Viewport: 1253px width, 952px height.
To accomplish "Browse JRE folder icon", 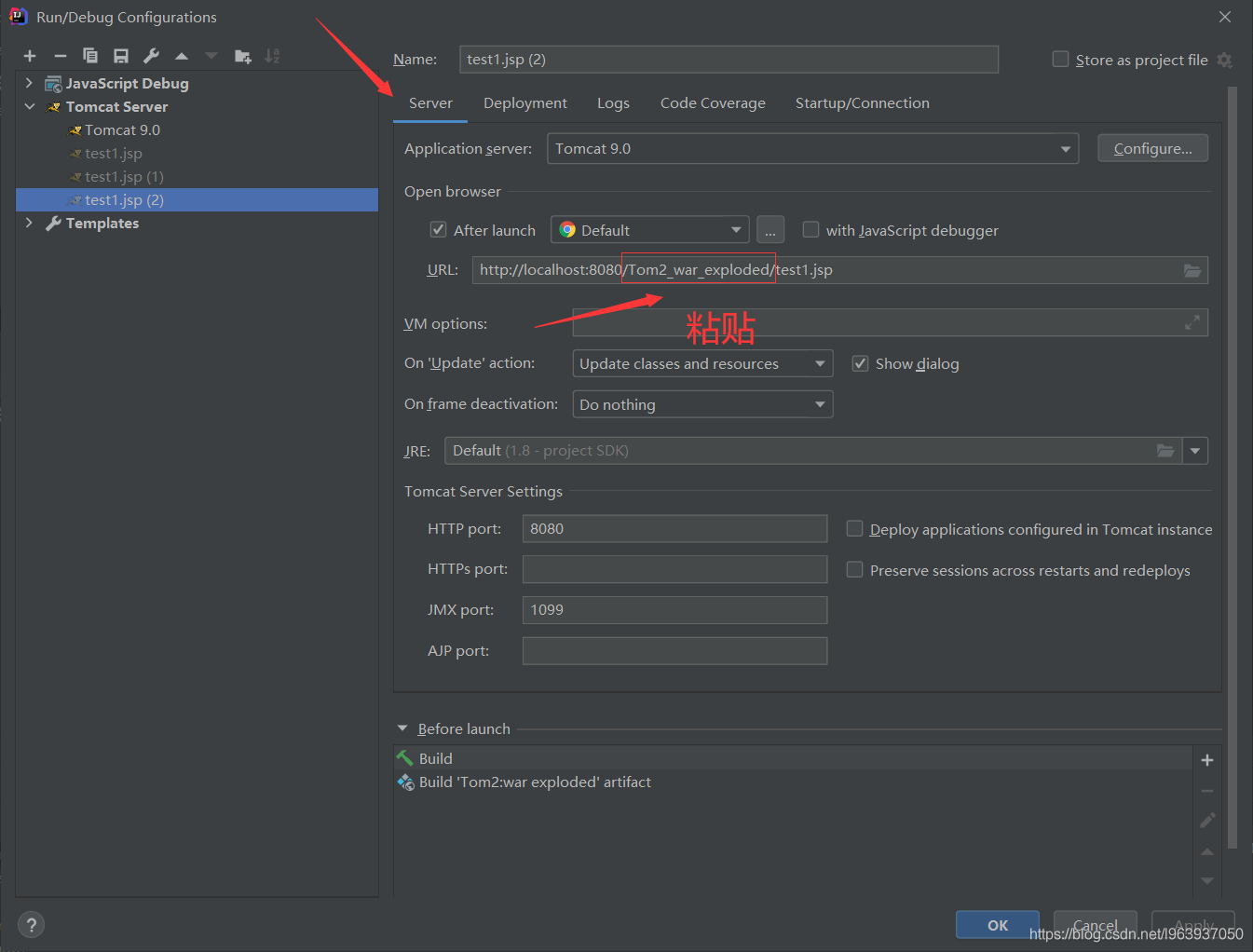I will (x=1165, y=451).
